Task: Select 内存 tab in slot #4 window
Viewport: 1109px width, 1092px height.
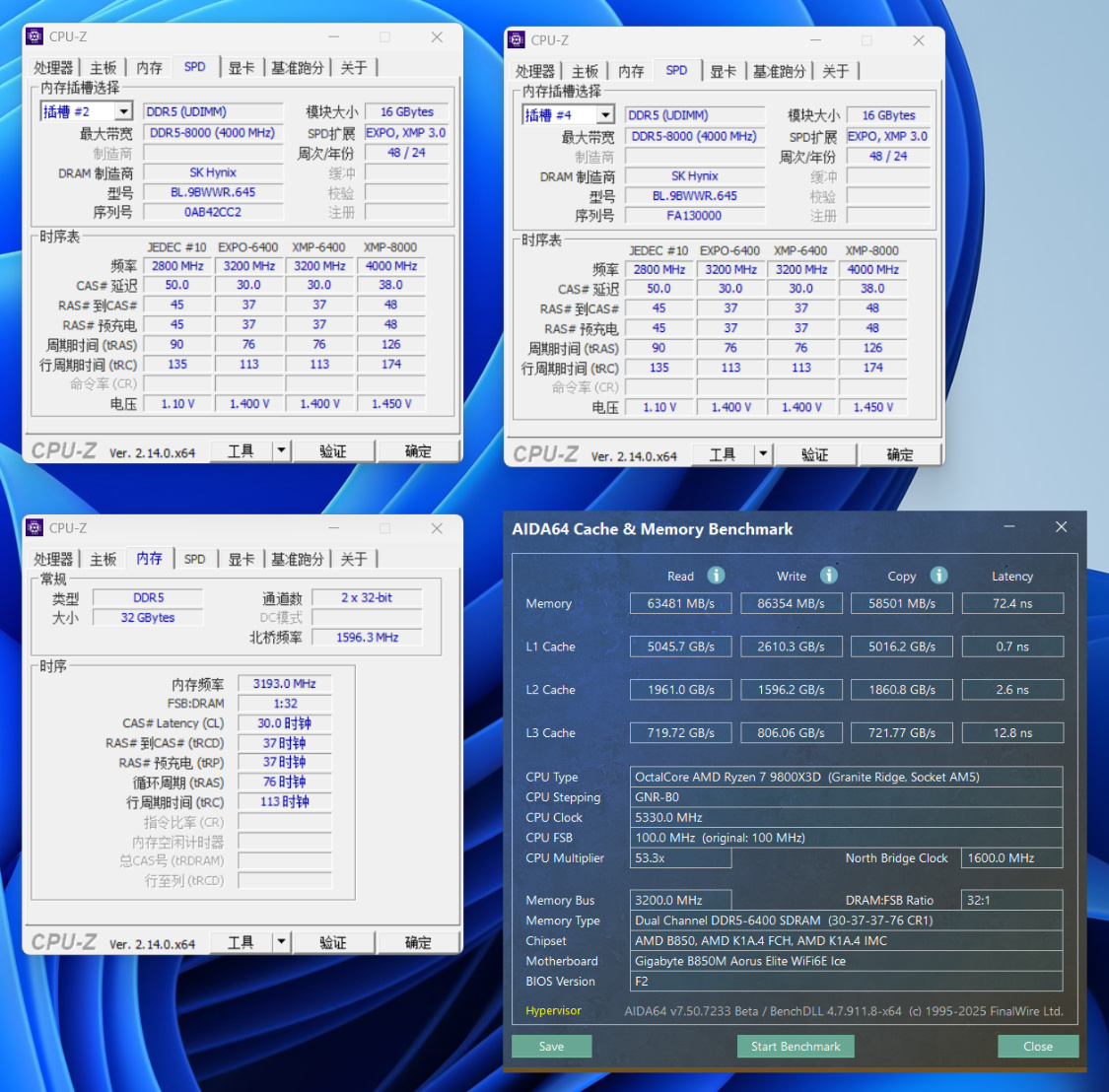Action: 631,71
